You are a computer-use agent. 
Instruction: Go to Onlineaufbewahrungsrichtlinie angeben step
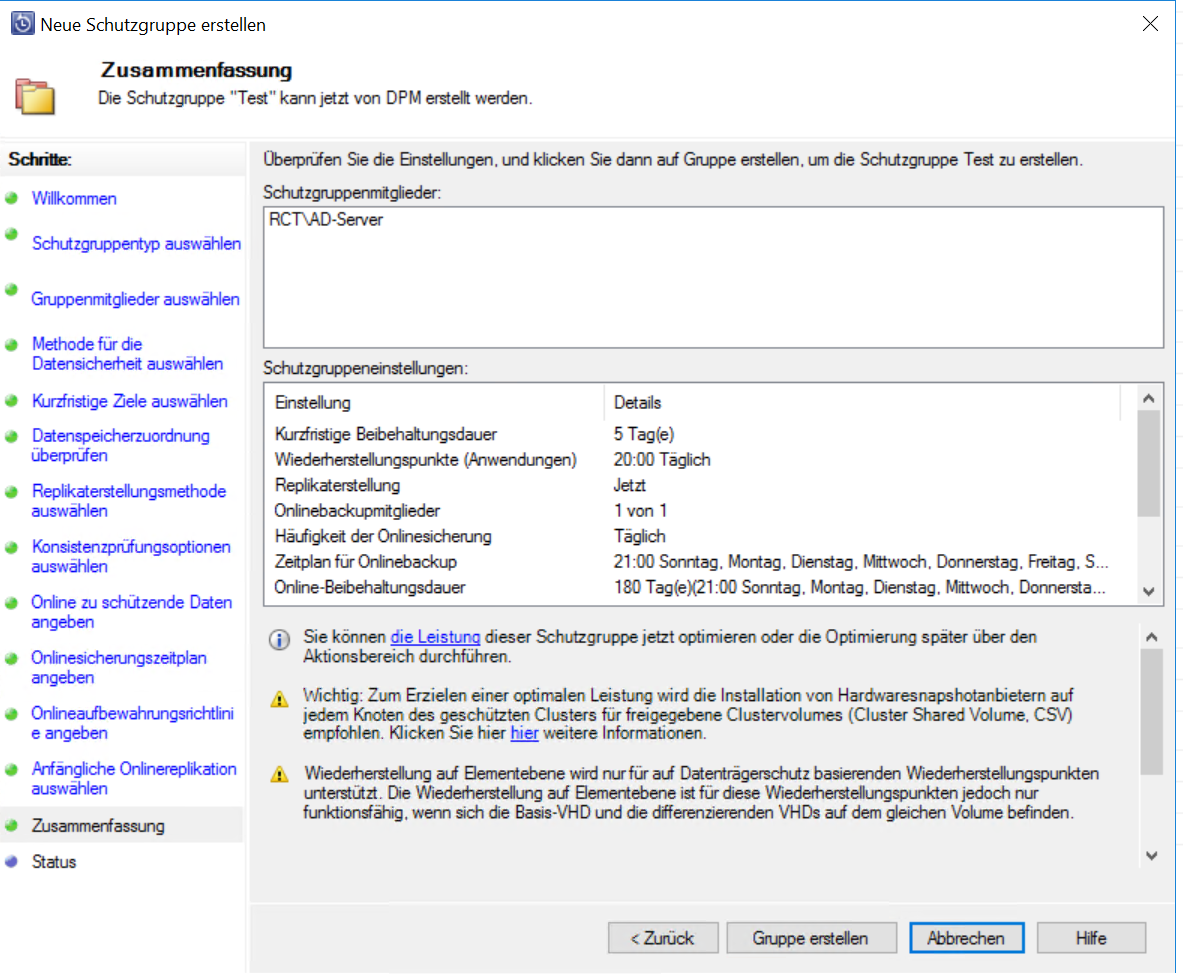pyautogui.click(x=133, y=723)
